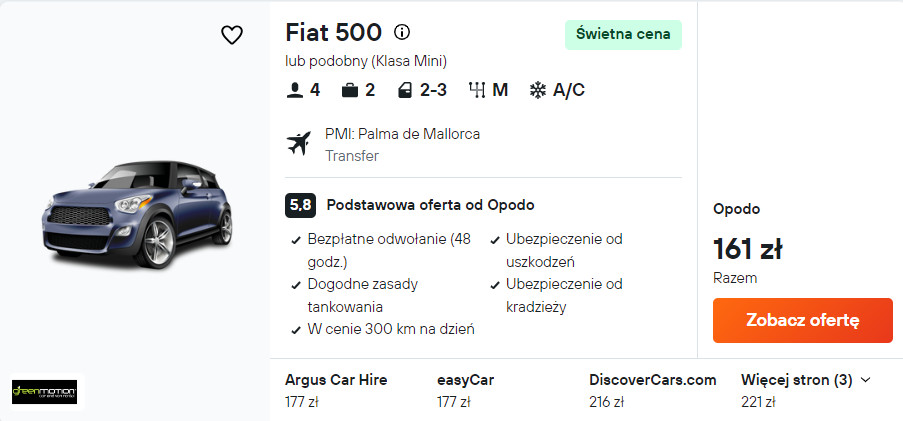The width and height of the screenshot is (903, 421).
Task: Click the info icon next to Fiat 500
Action: [402, 32]
